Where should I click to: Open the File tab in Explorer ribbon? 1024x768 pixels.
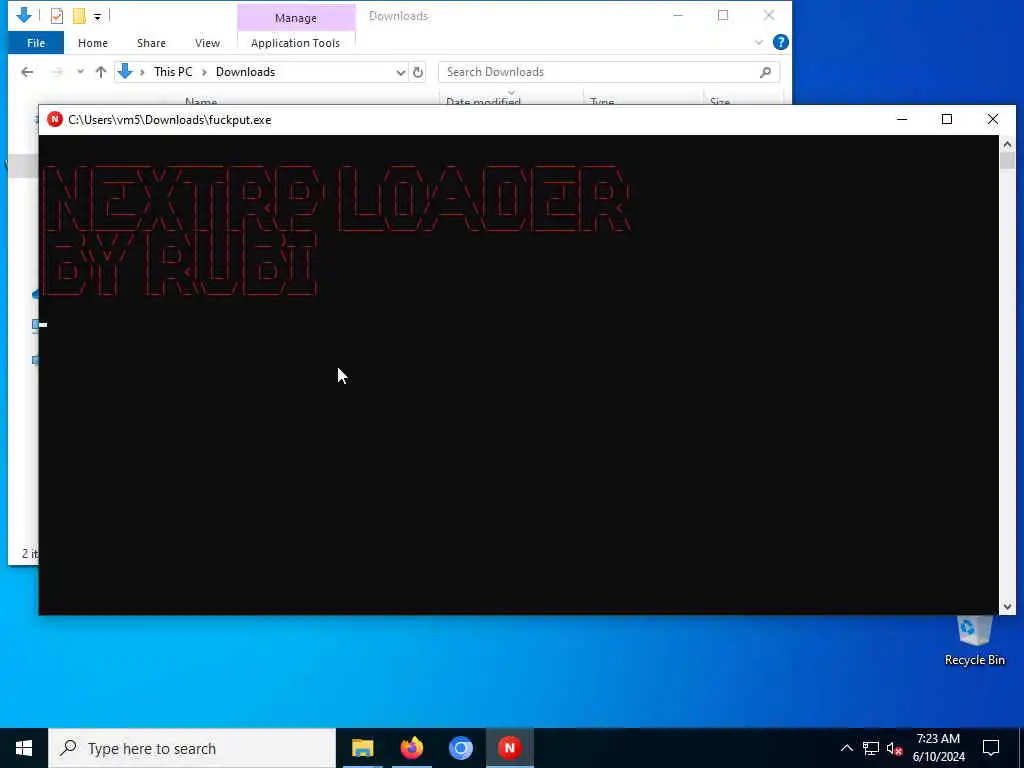tap(36, 43)
